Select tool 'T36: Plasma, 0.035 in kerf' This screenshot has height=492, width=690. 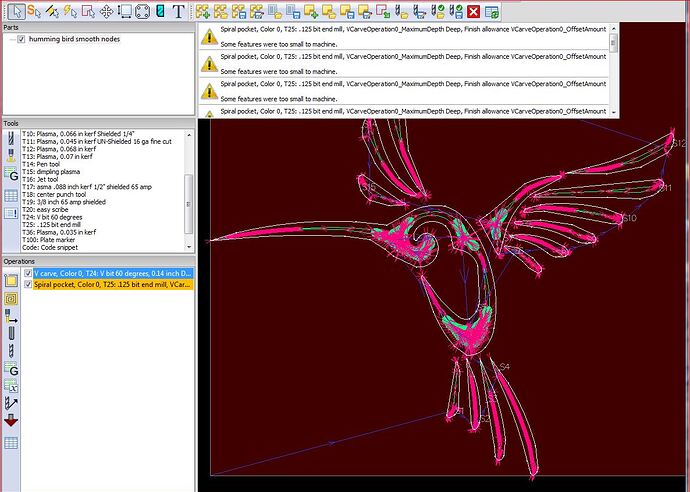(x=59, y=232)
